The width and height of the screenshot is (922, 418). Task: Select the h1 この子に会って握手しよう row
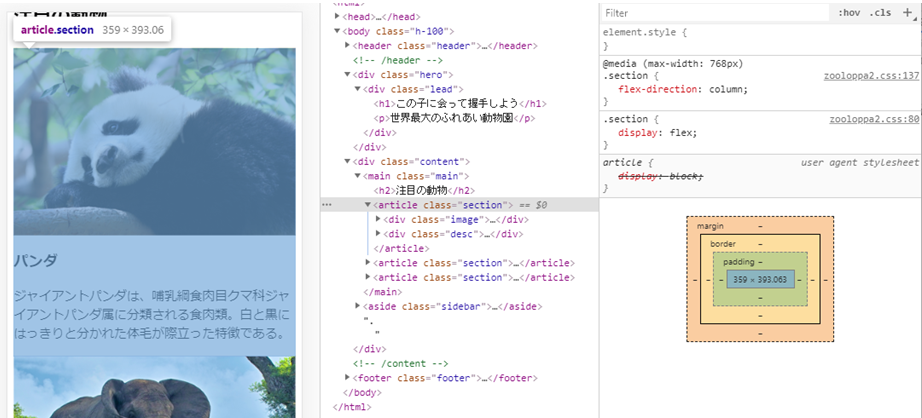[460, 103]
